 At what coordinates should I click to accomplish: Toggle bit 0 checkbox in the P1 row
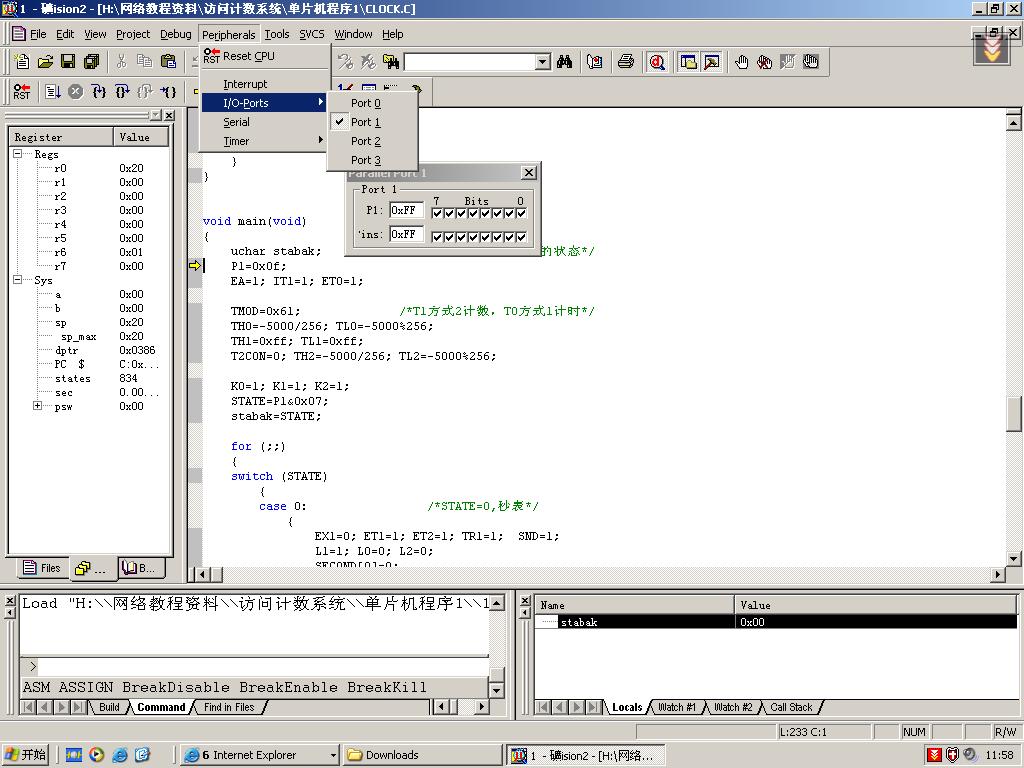coord(521,213)
